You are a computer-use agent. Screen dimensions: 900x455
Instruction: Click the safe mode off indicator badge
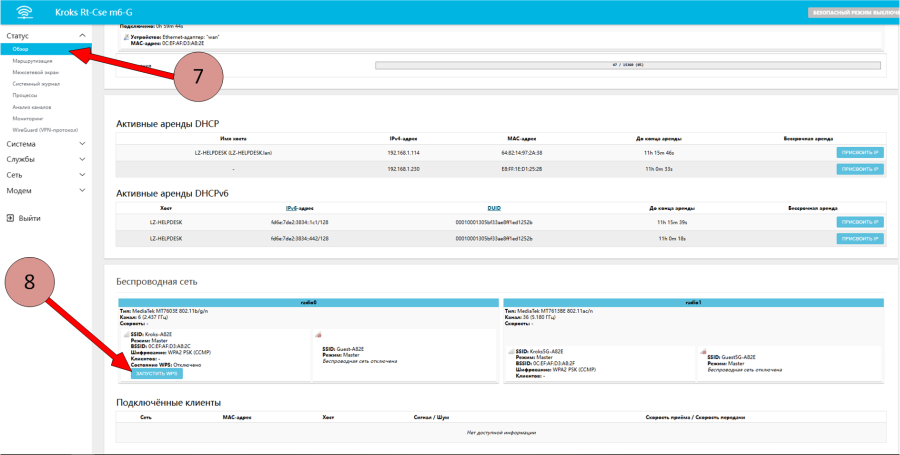(x=853, y=13)
